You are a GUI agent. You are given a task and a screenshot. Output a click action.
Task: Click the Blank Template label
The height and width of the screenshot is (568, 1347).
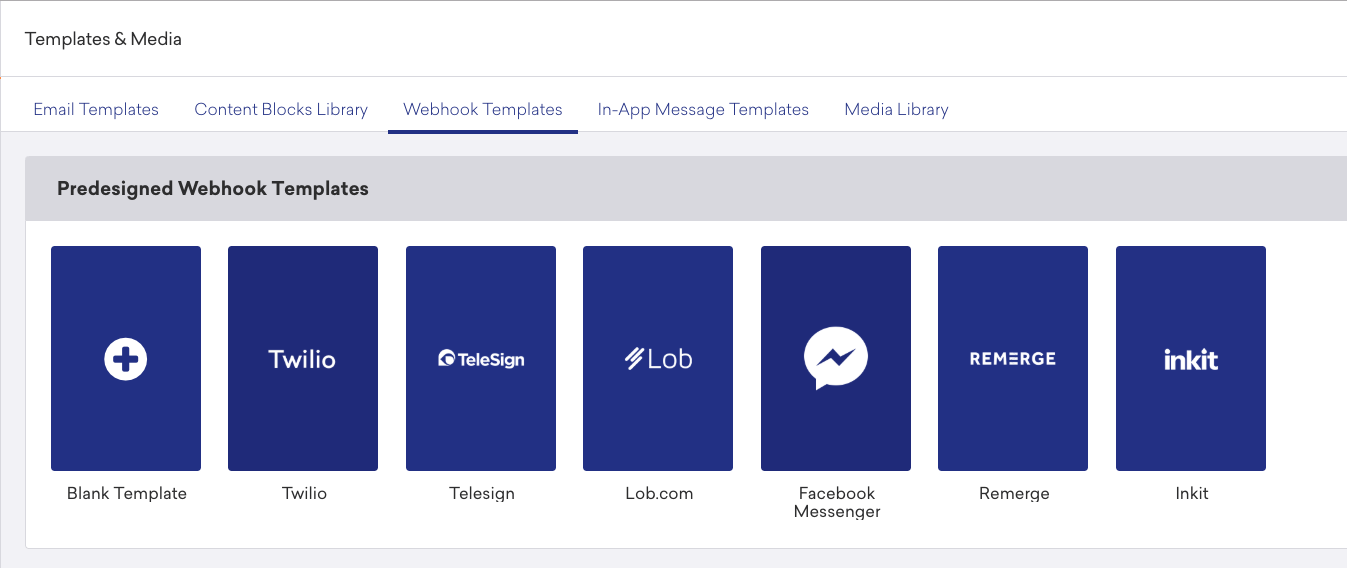coord(127,493)
